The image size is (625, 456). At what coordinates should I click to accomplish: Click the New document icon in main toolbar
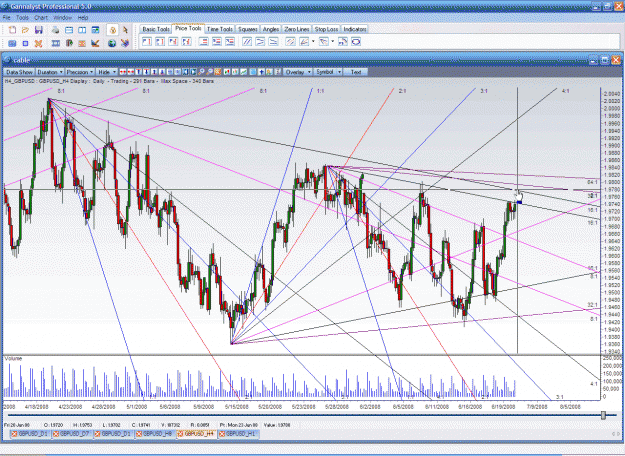point(12,30)
